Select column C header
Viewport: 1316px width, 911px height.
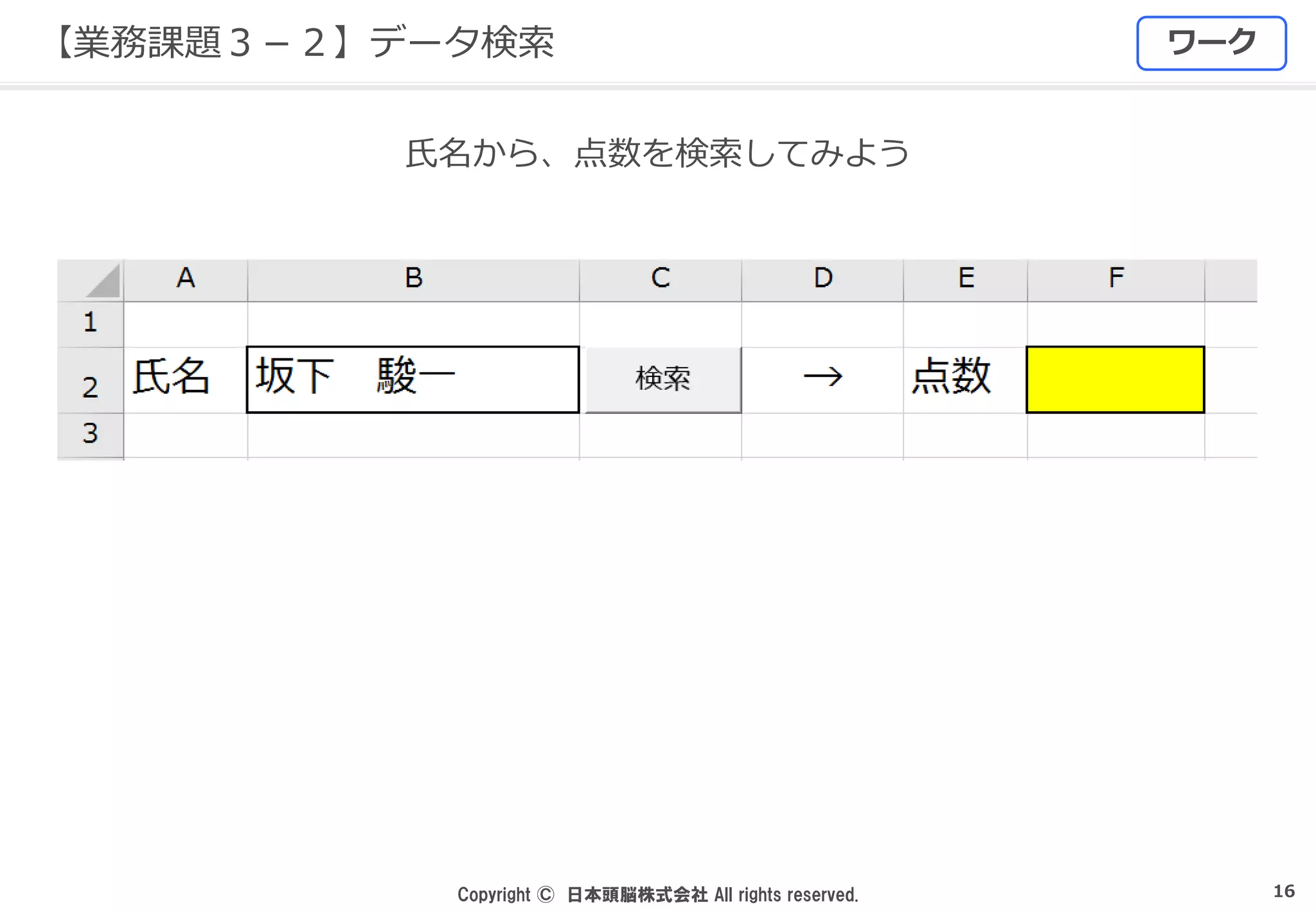click(661, 279)
